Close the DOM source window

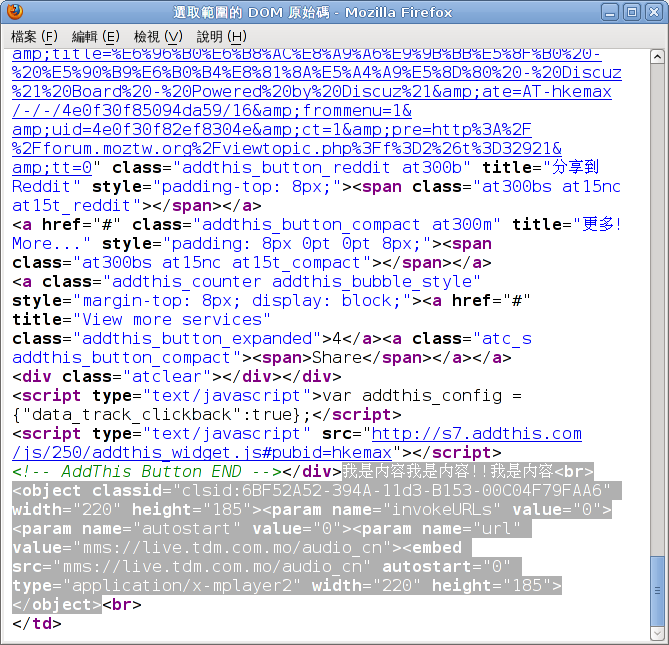pyautogui.click(x=652, y=13)
